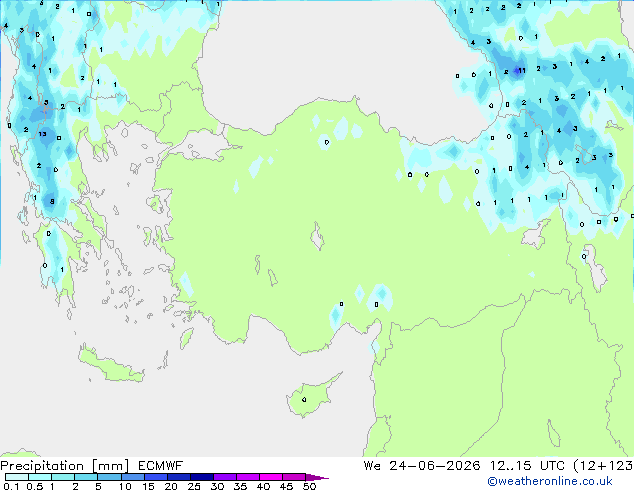Viewport: 634px width, 490px height.
Task: Select the 35–40 mm legend color swatch
Action: [x=247, y=477]
